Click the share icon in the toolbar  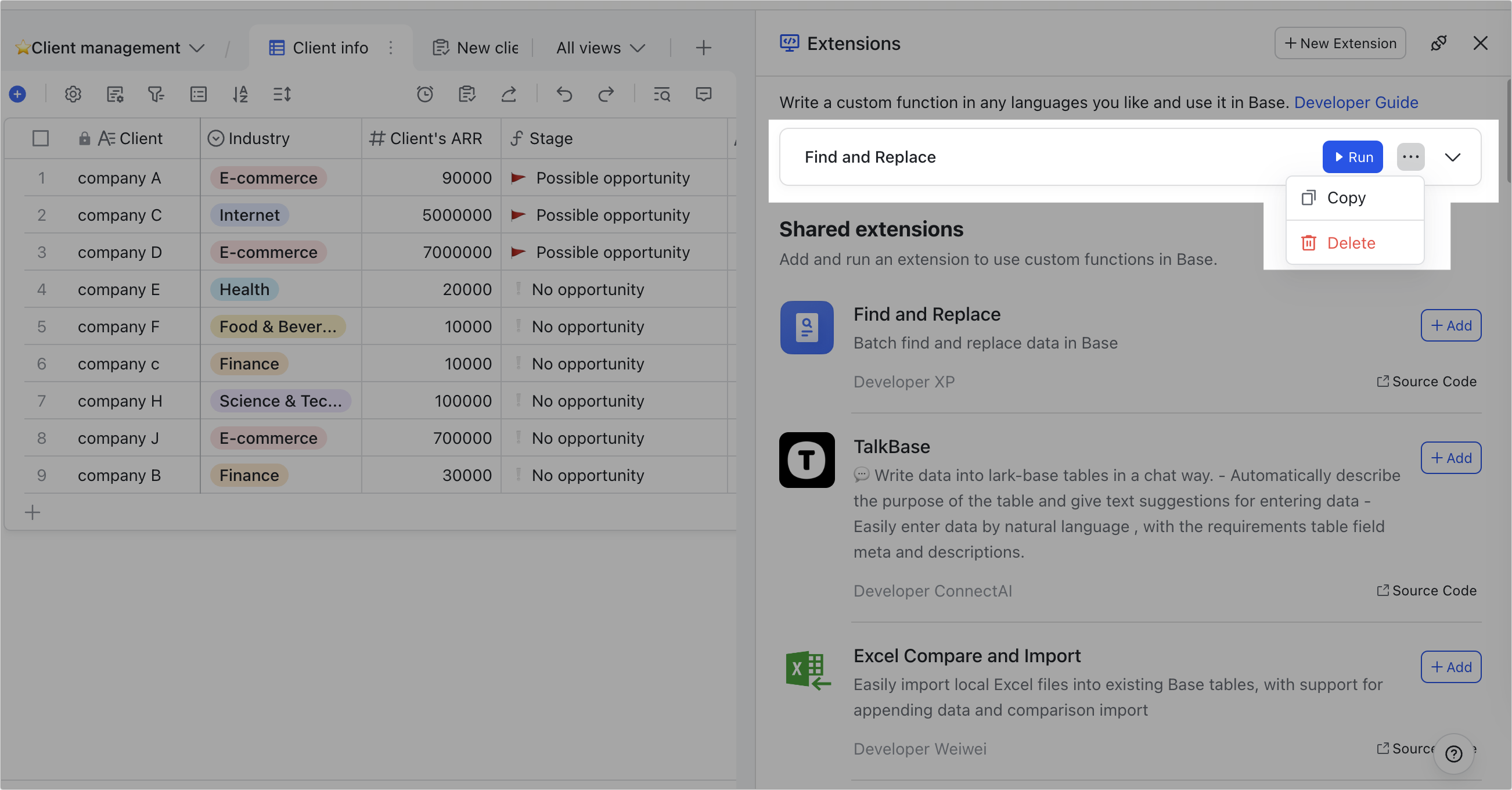(x=508, y=94)
